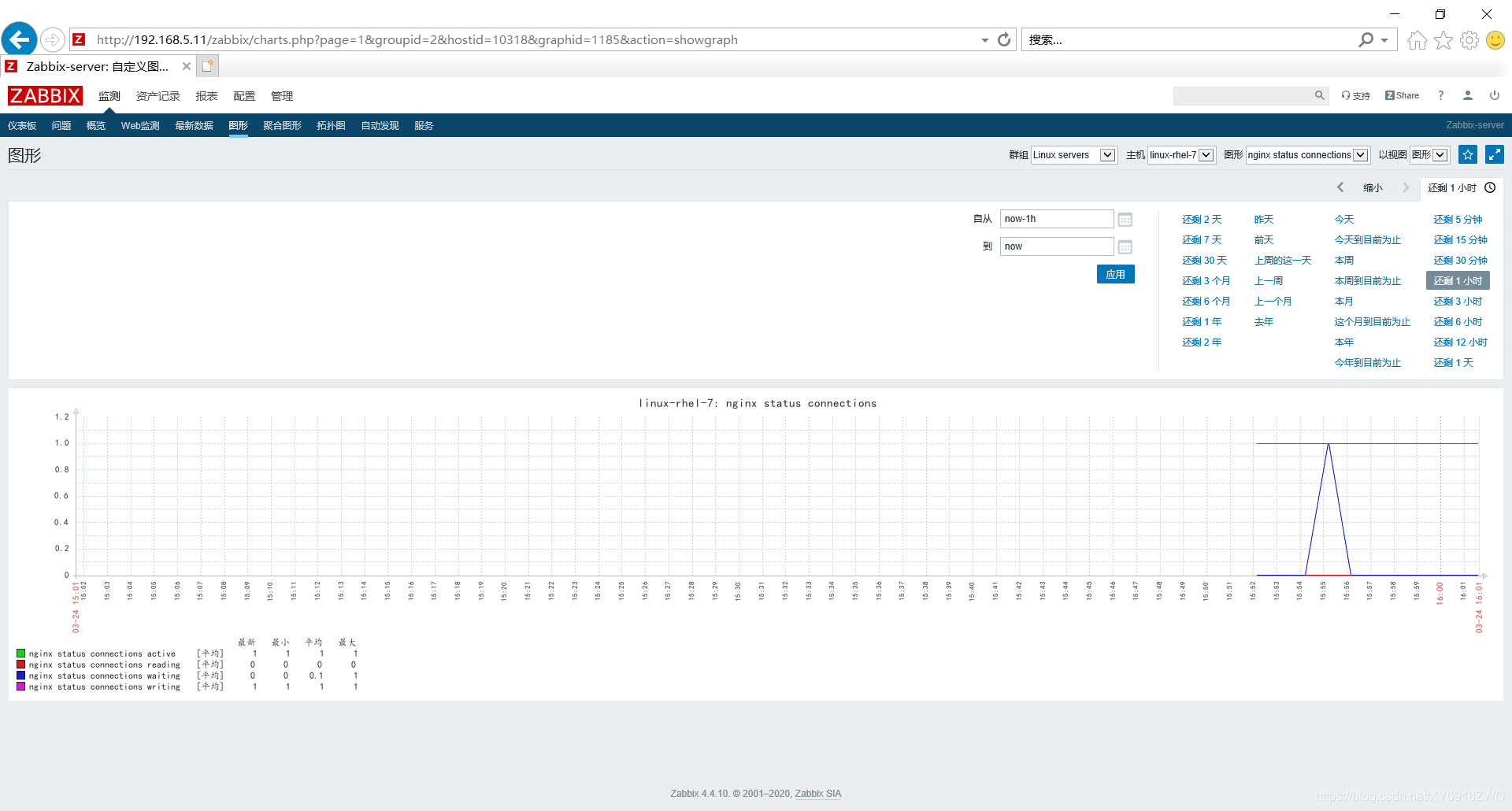Screen dimensions: 1512x811
Task: Open the 管理 main menu
Action: pyautogui.click(x=282, y=96)
